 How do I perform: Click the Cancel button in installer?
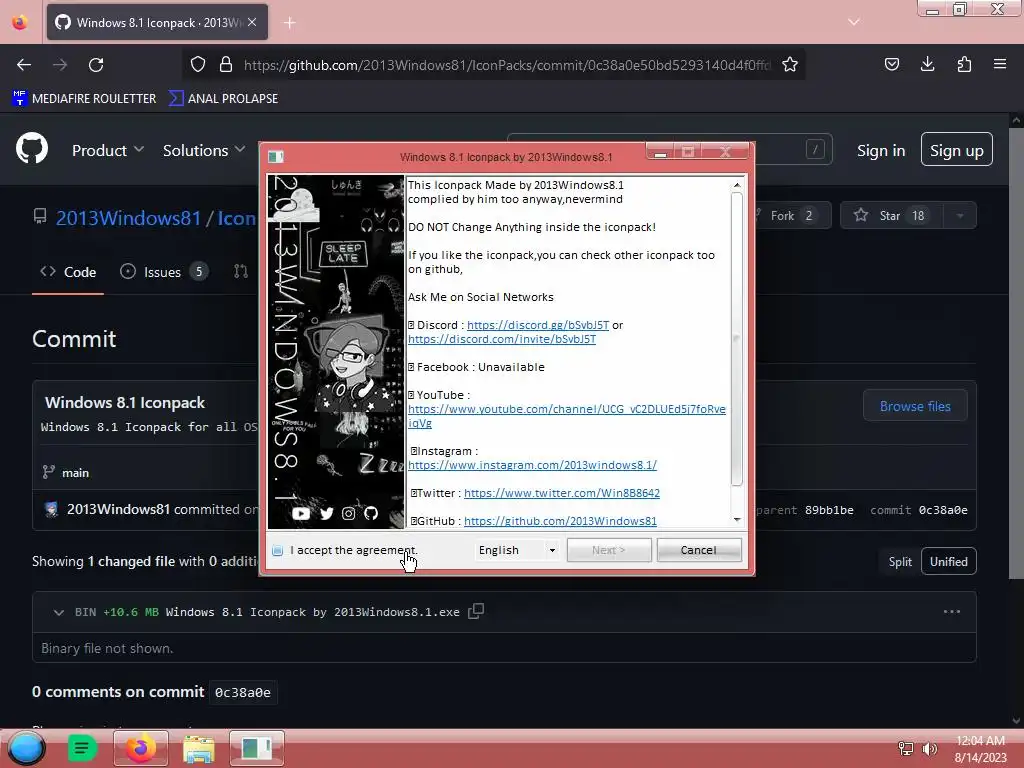(x=699, y=550)
